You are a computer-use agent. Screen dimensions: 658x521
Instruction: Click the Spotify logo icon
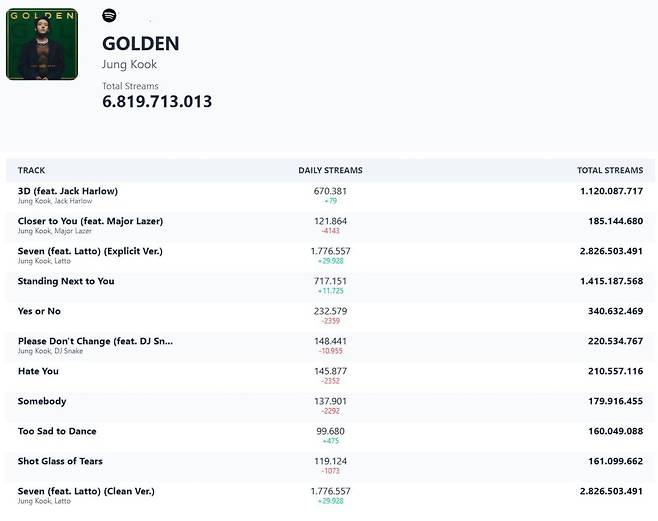(x=108, y=16)
